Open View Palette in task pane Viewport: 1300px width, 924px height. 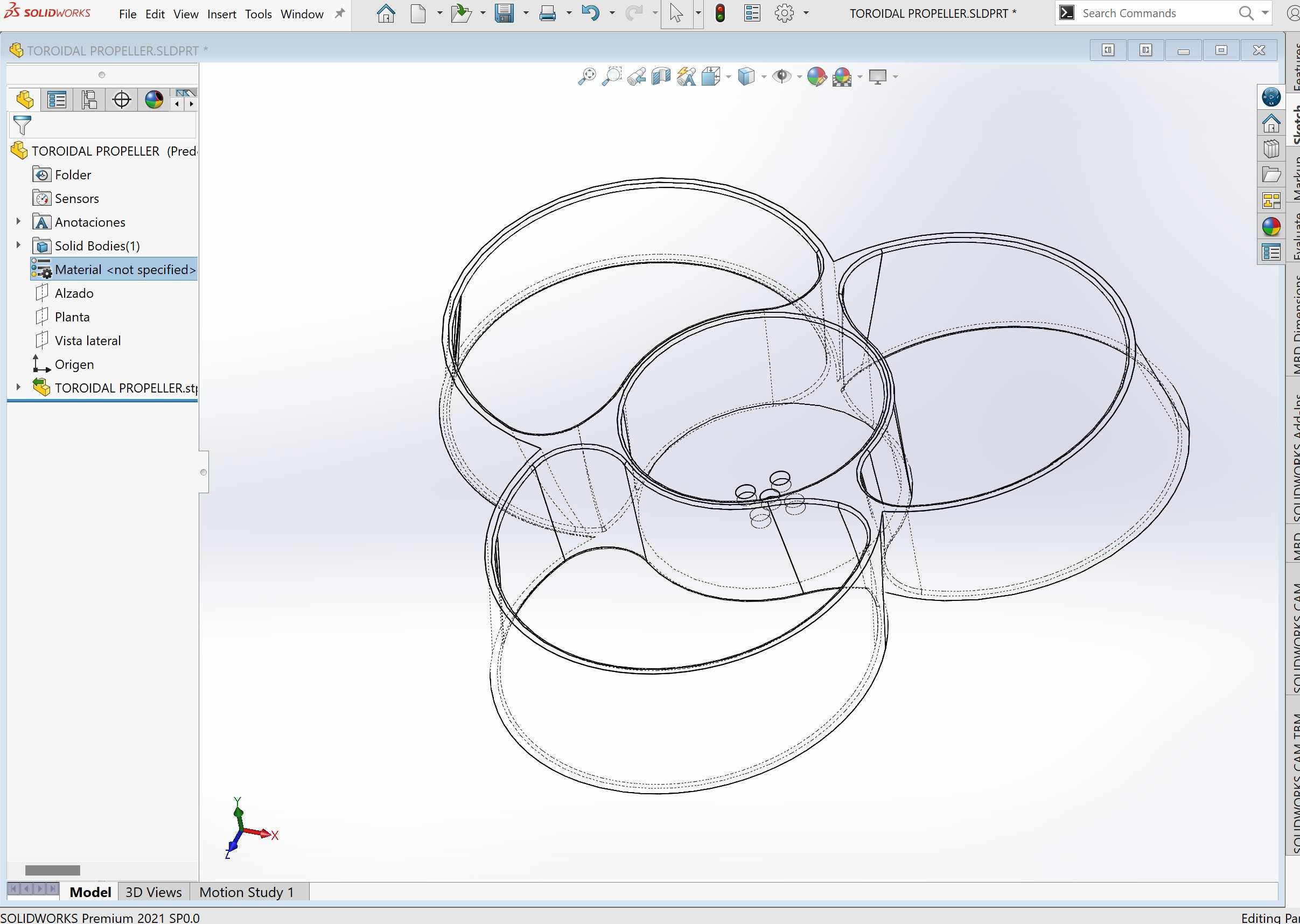[1271, 201]
